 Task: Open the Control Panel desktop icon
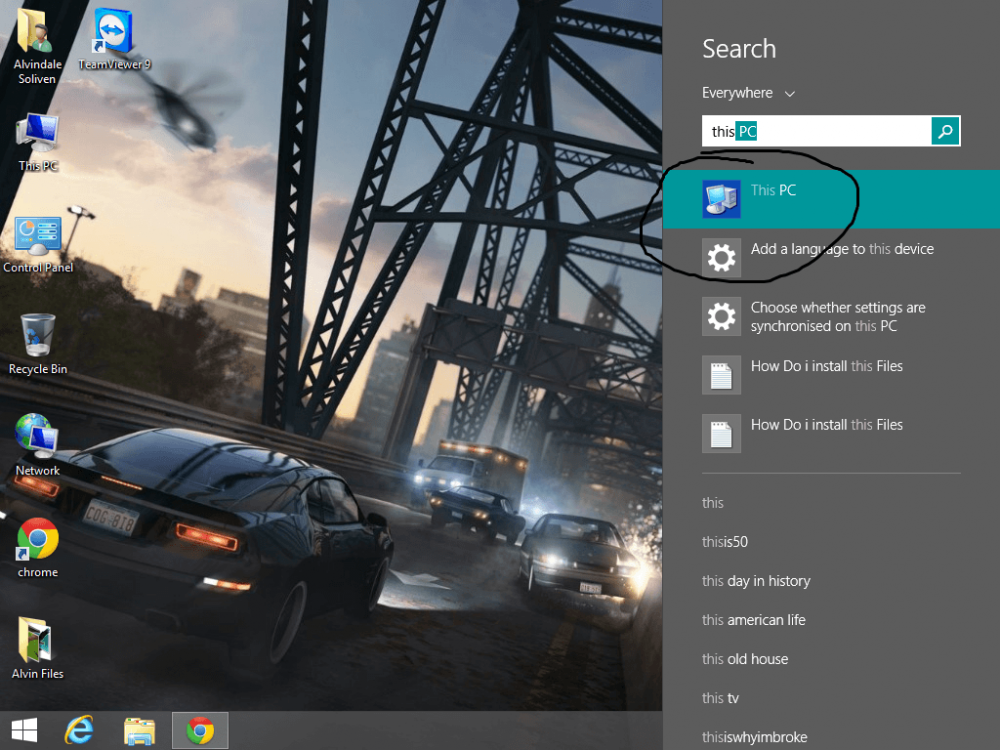38,235
